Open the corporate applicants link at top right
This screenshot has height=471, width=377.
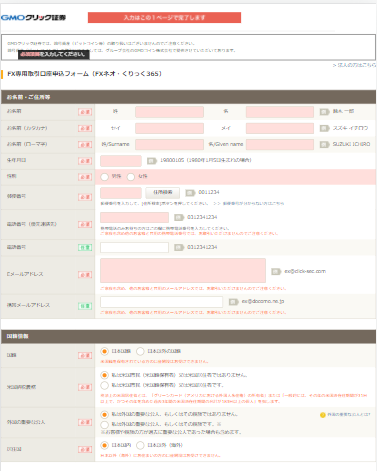point(354,65)
